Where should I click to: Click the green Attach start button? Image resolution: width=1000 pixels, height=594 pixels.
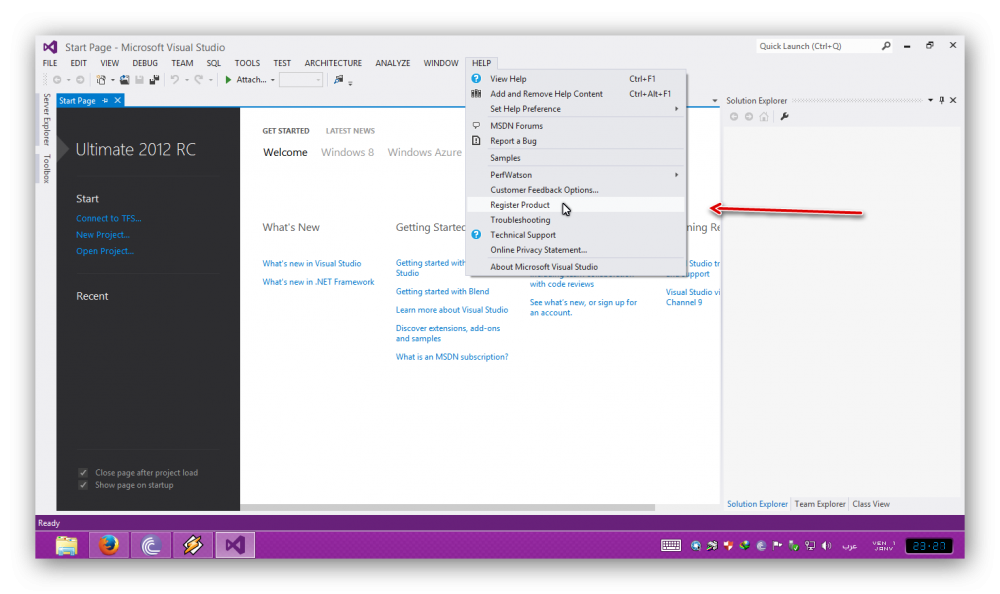click(x=246, y=80)
